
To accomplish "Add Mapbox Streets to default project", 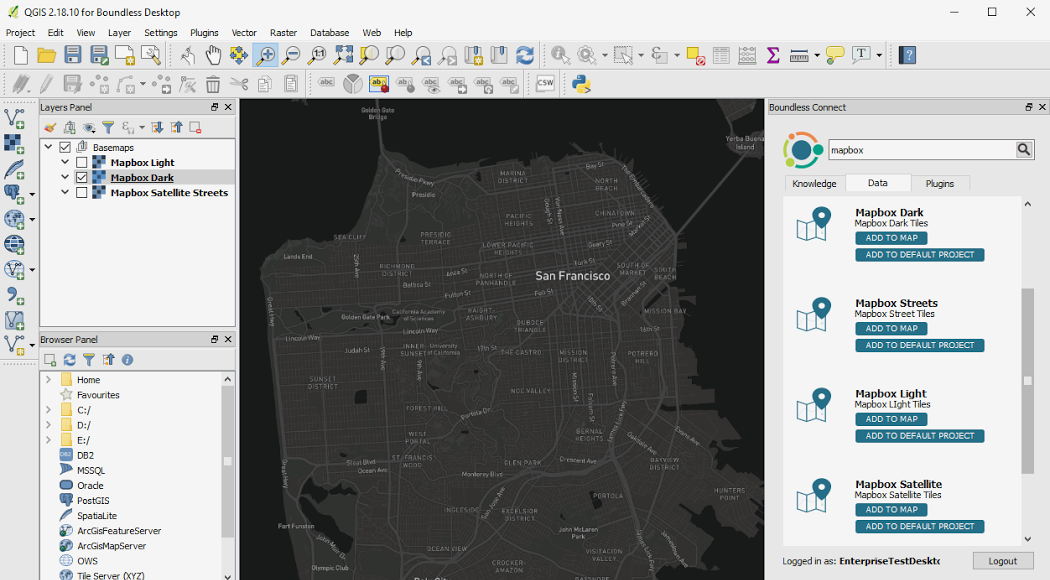I will 919,345.
